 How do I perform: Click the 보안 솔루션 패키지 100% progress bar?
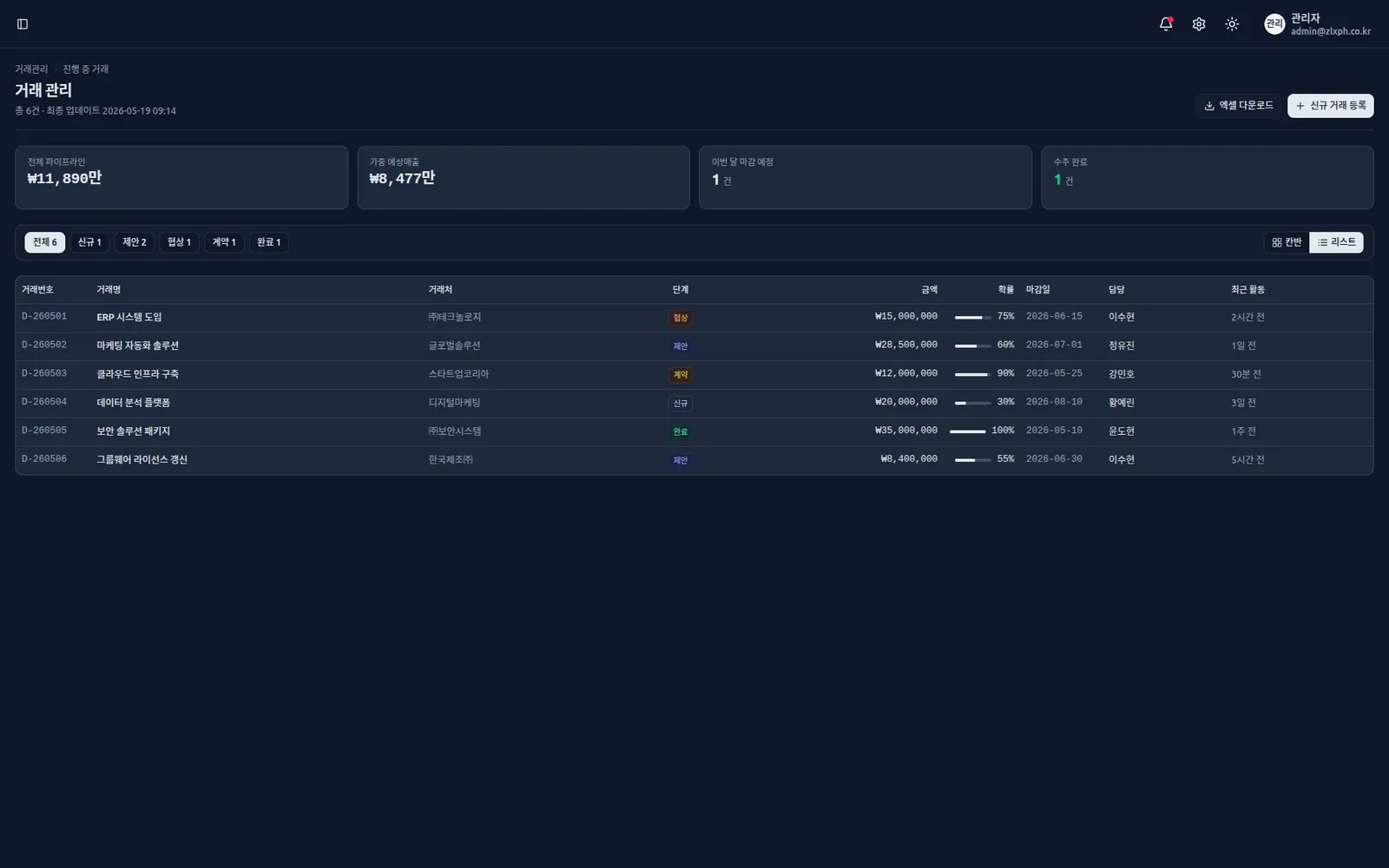click(x=967, y=431)
